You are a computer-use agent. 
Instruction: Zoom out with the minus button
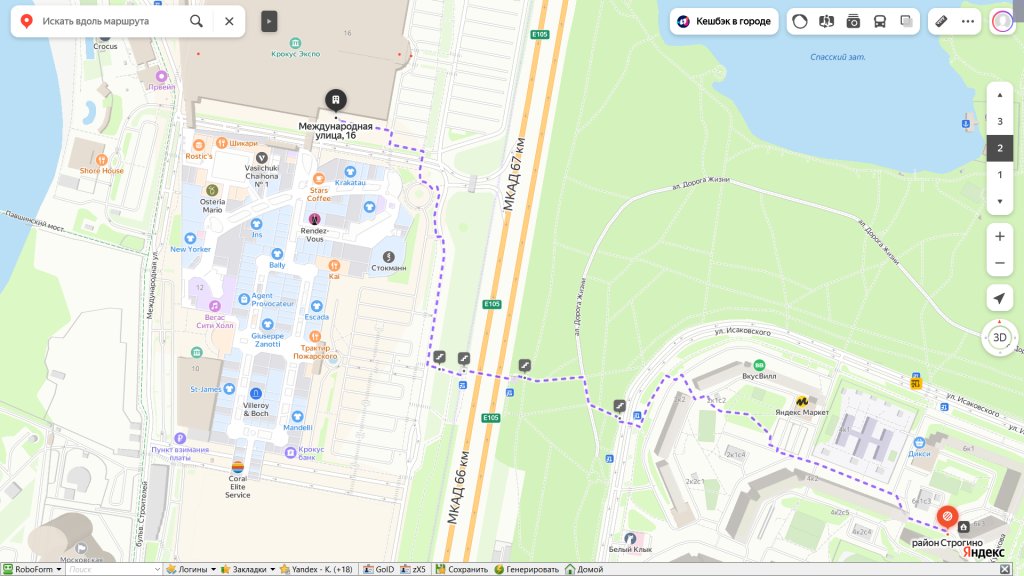[999, 263]
